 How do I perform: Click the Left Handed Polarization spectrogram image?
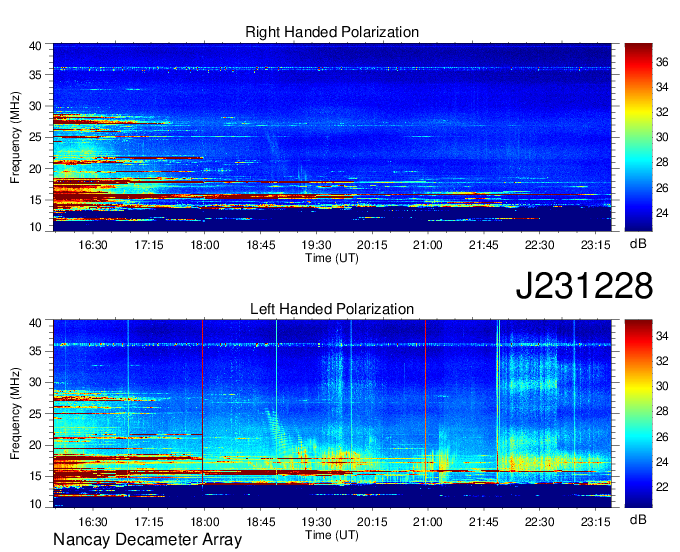tap(332, 414)
